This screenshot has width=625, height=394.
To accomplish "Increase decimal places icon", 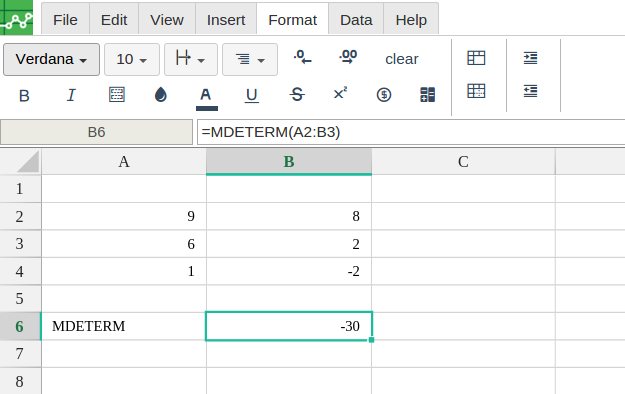I will [x=348, y=57].
